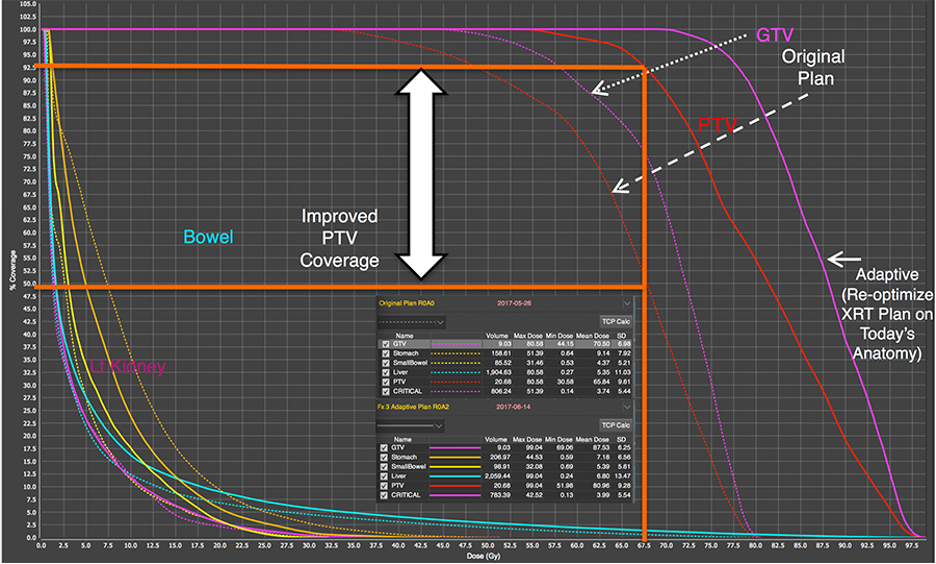The width and height of the screenshot is (936, 564).
Task: Toggle SmallBowel checkbox in Original Plan R0A0
Action: 386,363
